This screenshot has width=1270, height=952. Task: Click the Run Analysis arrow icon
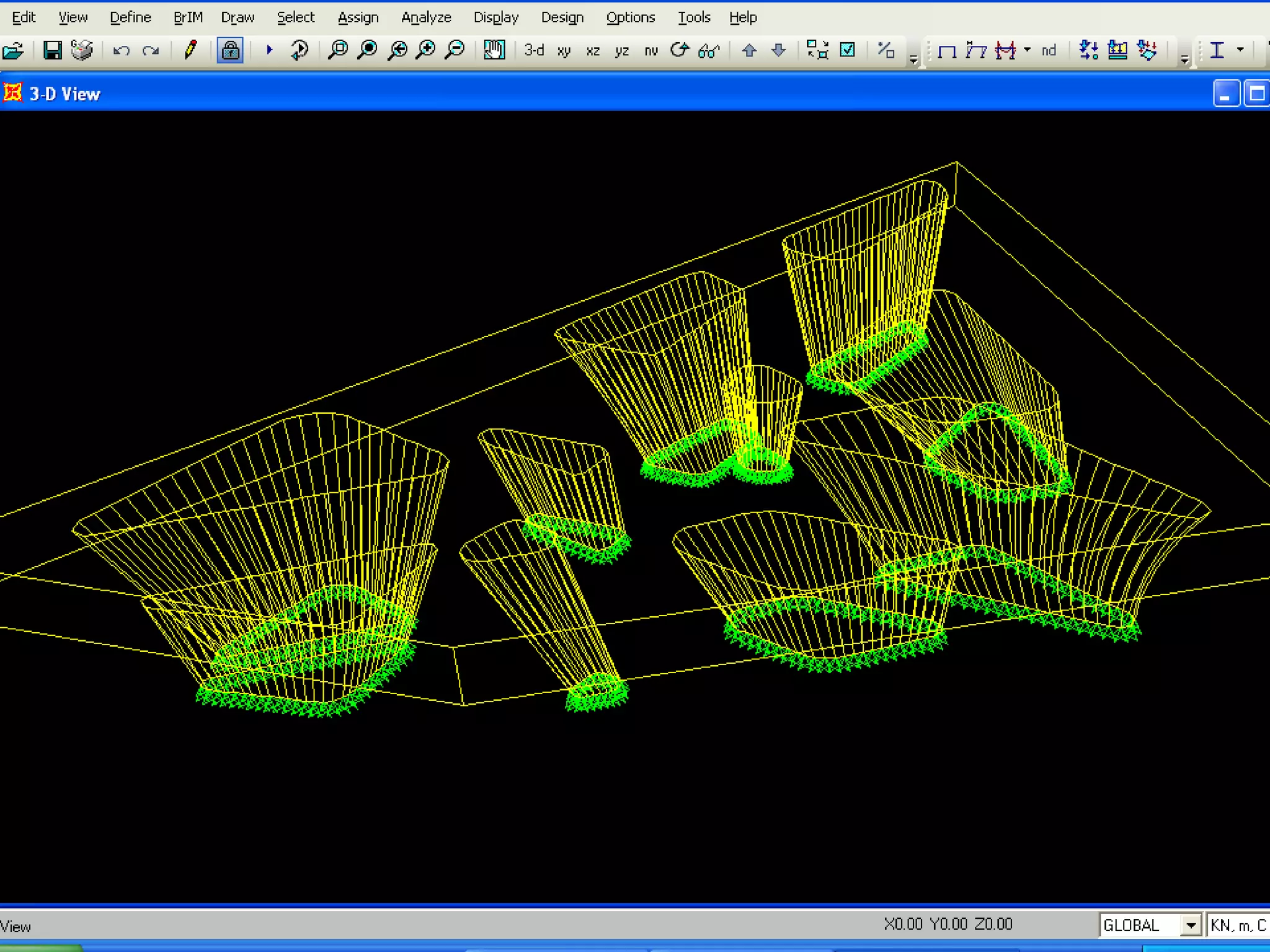pos(269,50)
